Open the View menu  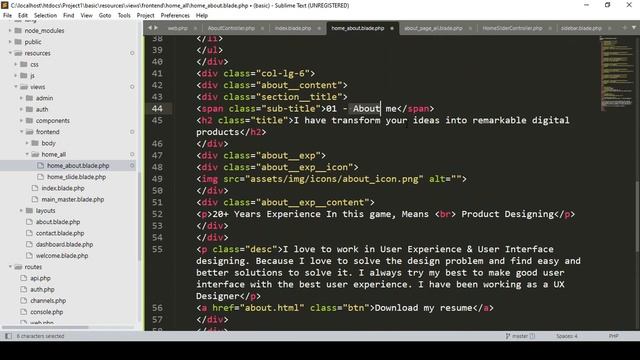click(x=87, y=16)
